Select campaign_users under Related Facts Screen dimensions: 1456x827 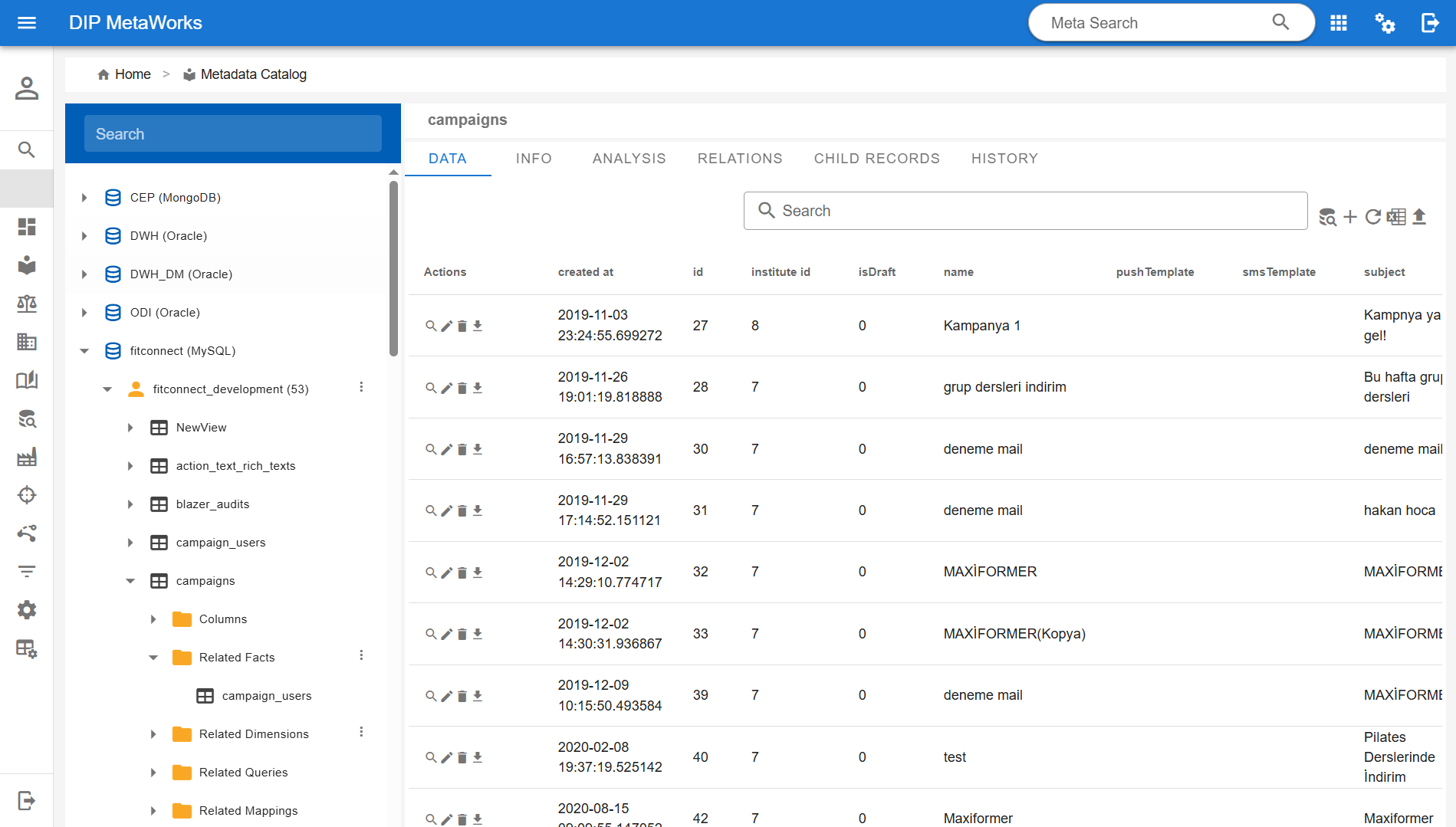click(267, 696)
